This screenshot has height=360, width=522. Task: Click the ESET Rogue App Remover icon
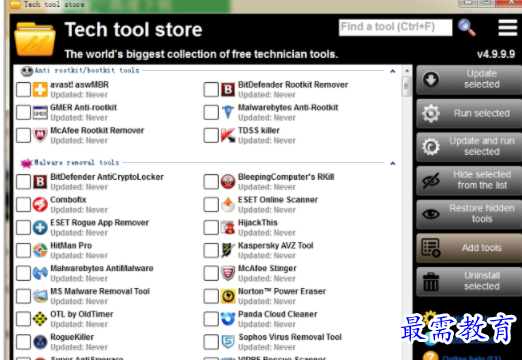(40, 227)
